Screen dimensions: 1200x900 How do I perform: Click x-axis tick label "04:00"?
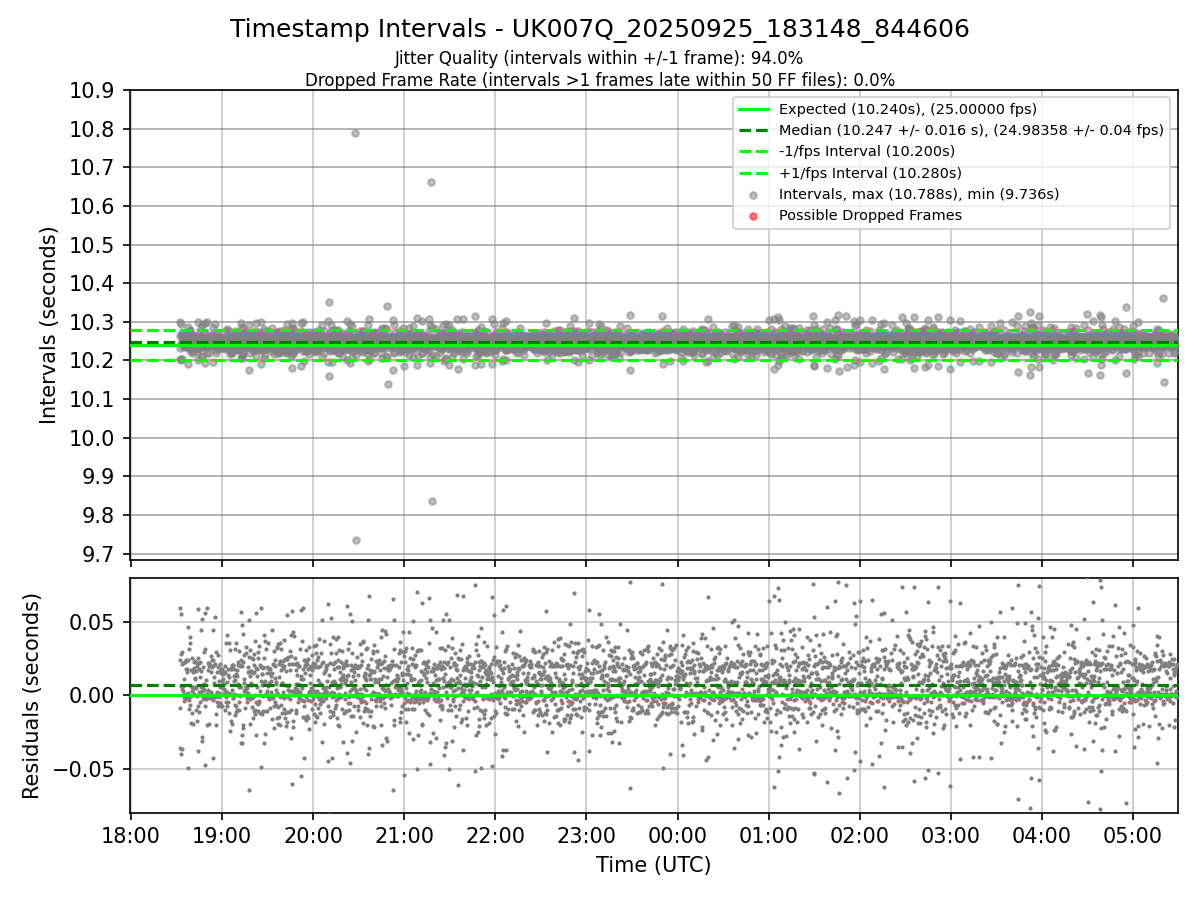click(x=1042, y=835)
